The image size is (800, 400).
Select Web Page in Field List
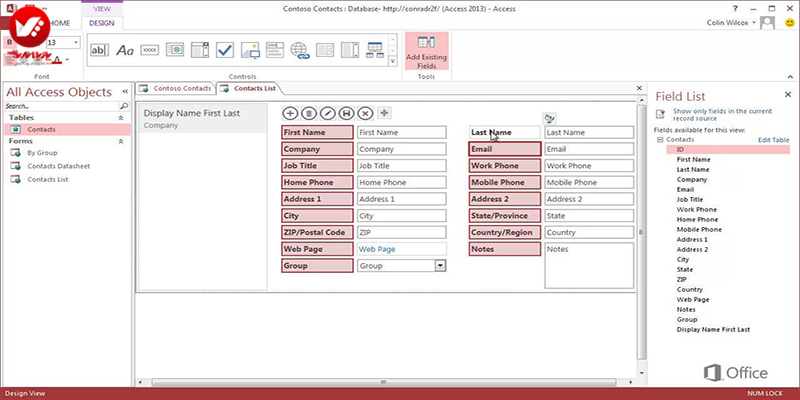[693, 299]
